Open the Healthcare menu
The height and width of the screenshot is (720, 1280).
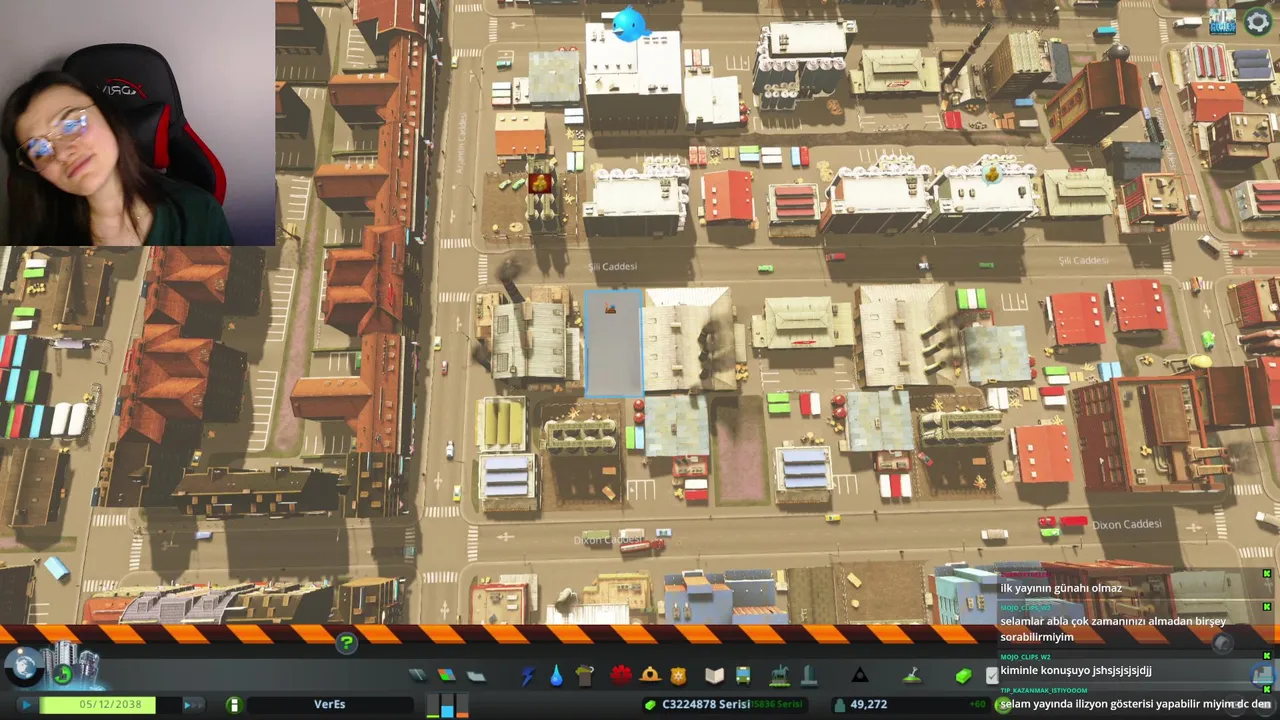[621, 676]
